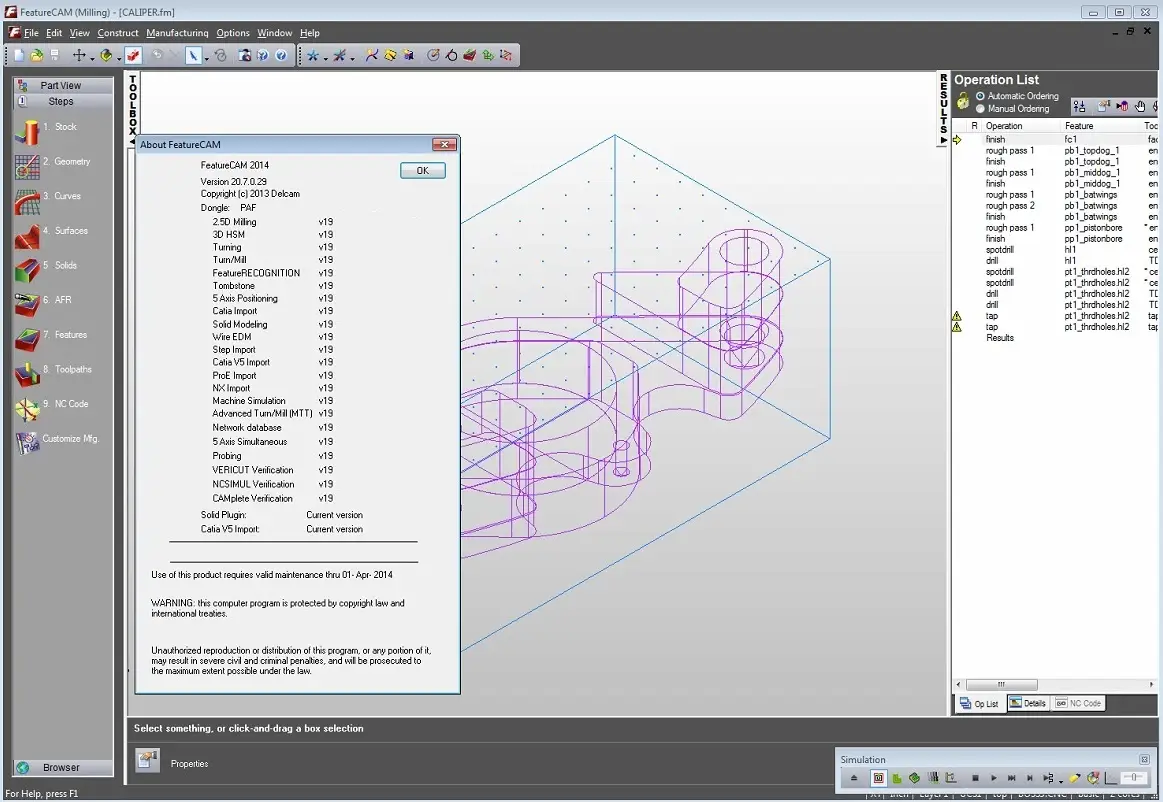Open the Toolpaths step
The height and width of the screenshot is (802, 1163).
tap(52, 373)
